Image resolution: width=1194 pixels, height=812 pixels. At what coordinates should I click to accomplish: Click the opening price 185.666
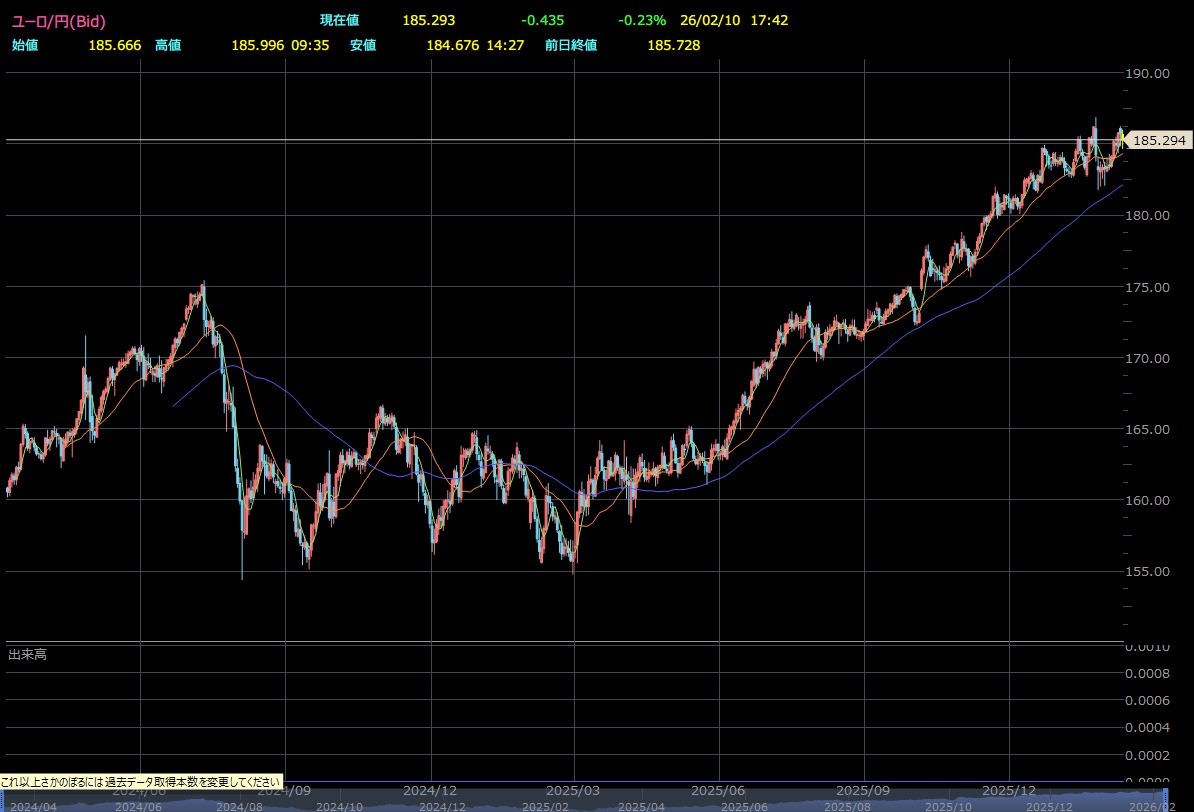pyautogui.click(x=115, y=45)
